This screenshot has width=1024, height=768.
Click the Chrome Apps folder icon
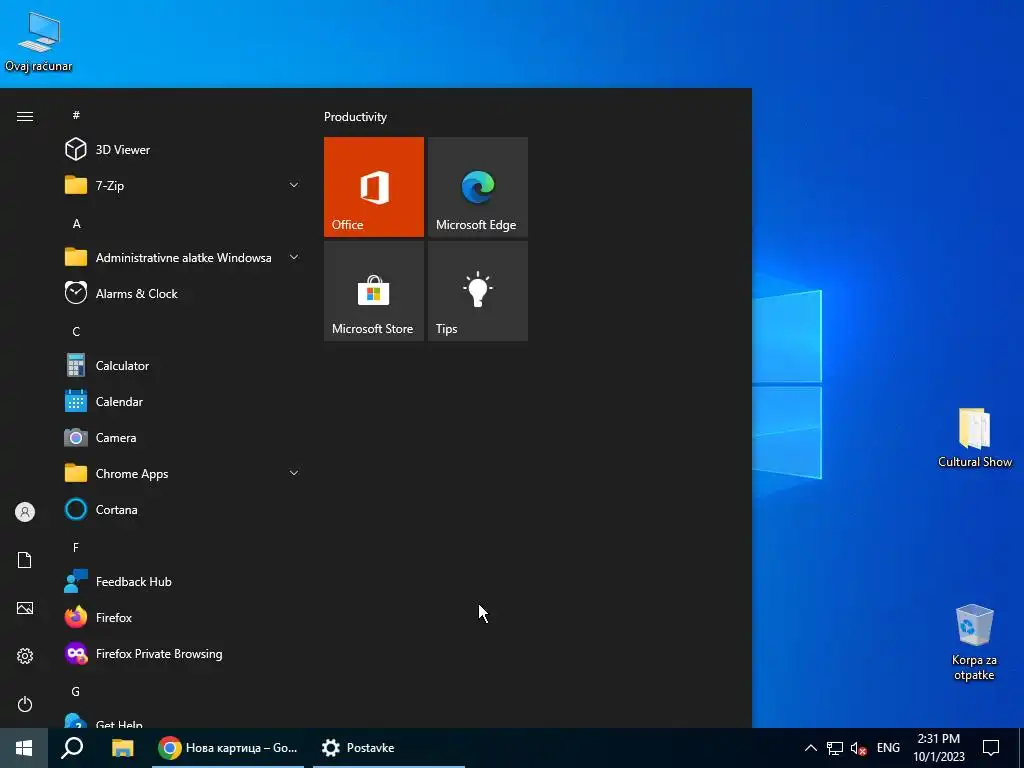tap(76, 473)
